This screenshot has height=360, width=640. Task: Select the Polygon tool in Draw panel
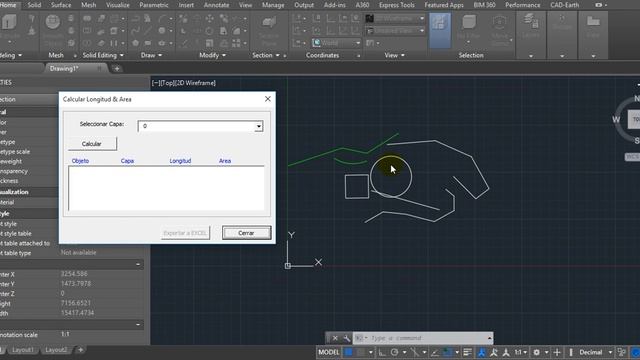136,43
